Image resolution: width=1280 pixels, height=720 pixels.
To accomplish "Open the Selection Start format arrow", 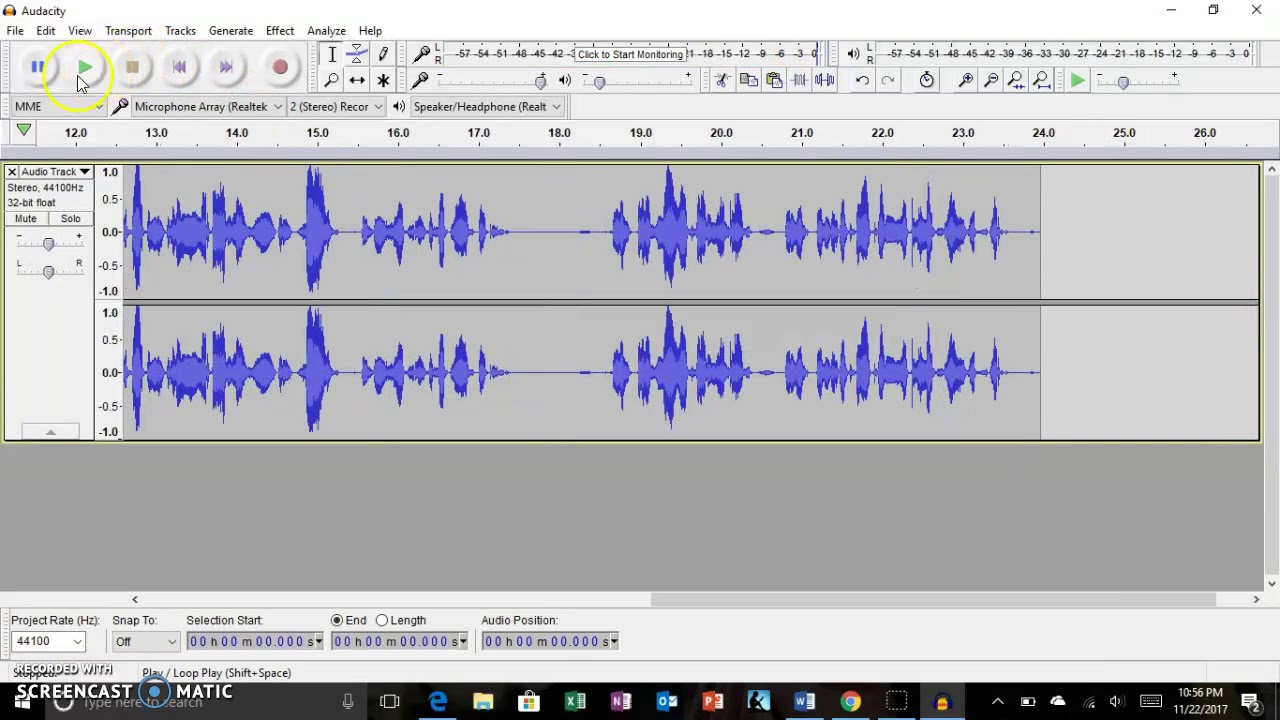I will [319, 641].
